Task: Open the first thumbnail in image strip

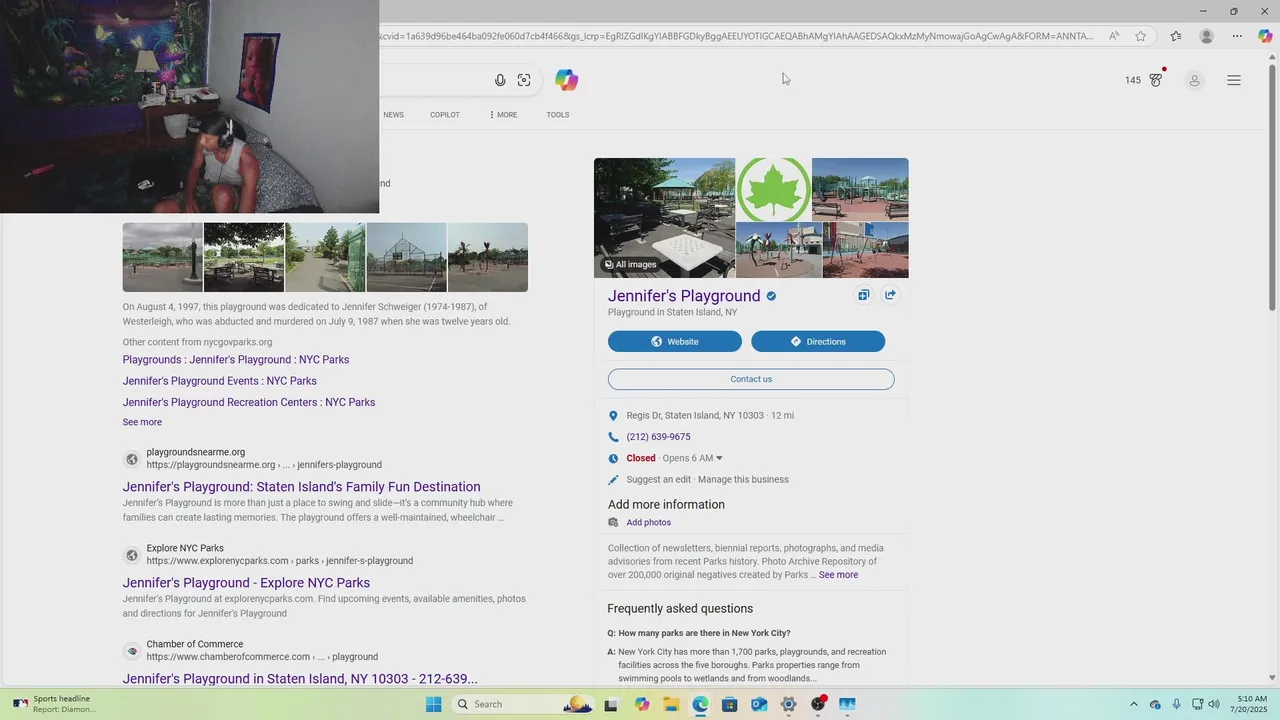Action: (163, 257)
